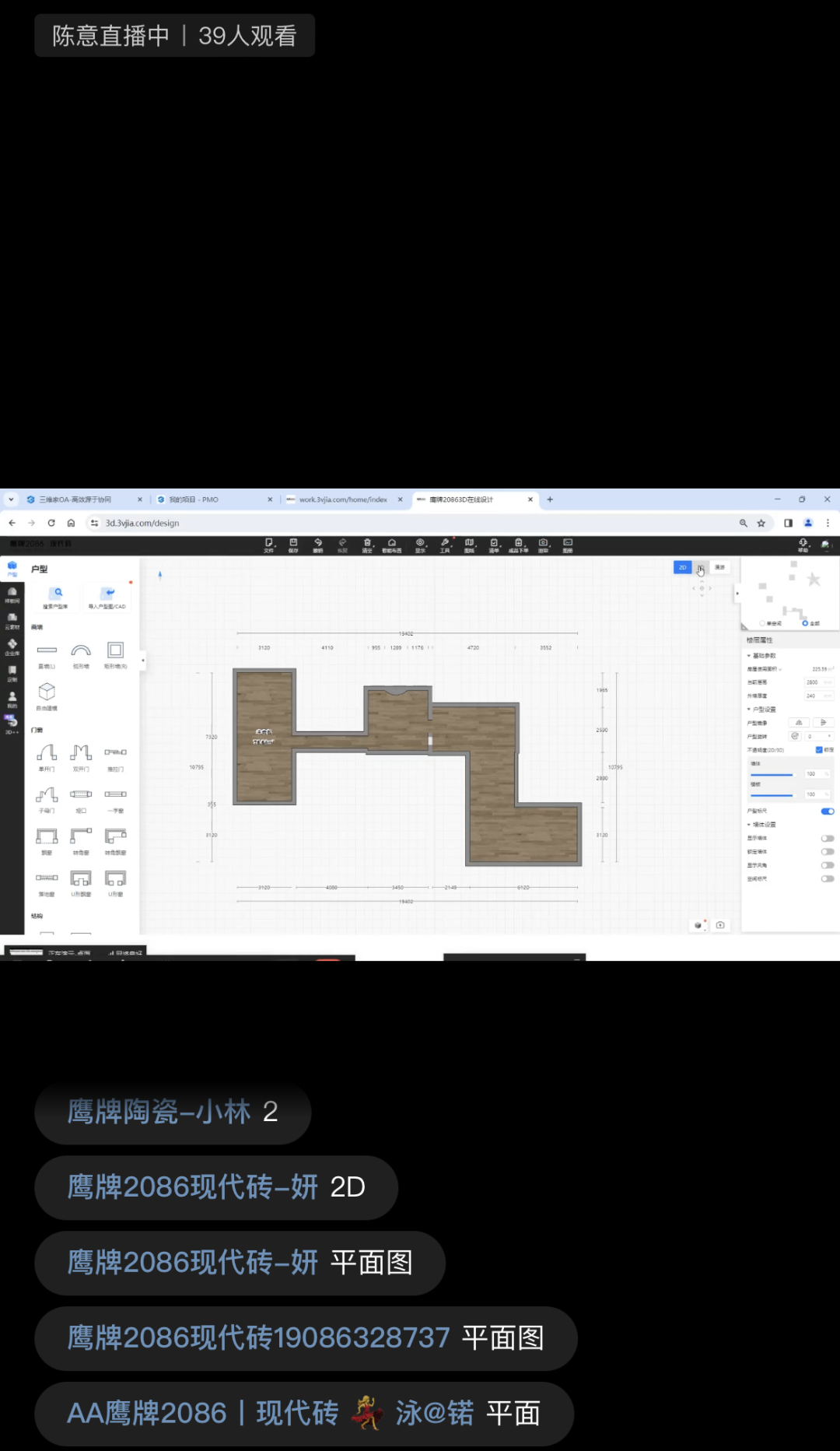
Task: Open the 云素材 sidebar tab
Action: pyautogui.click(x=12, y=621)
